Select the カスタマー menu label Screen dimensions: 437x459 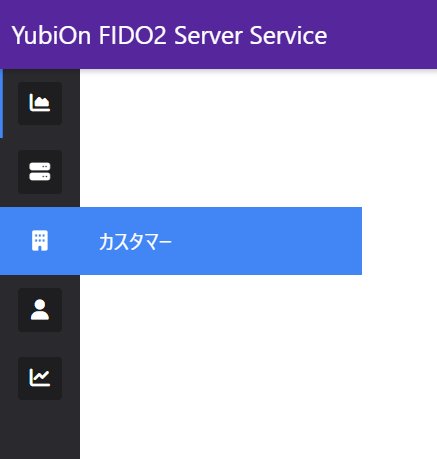point(135,241)
